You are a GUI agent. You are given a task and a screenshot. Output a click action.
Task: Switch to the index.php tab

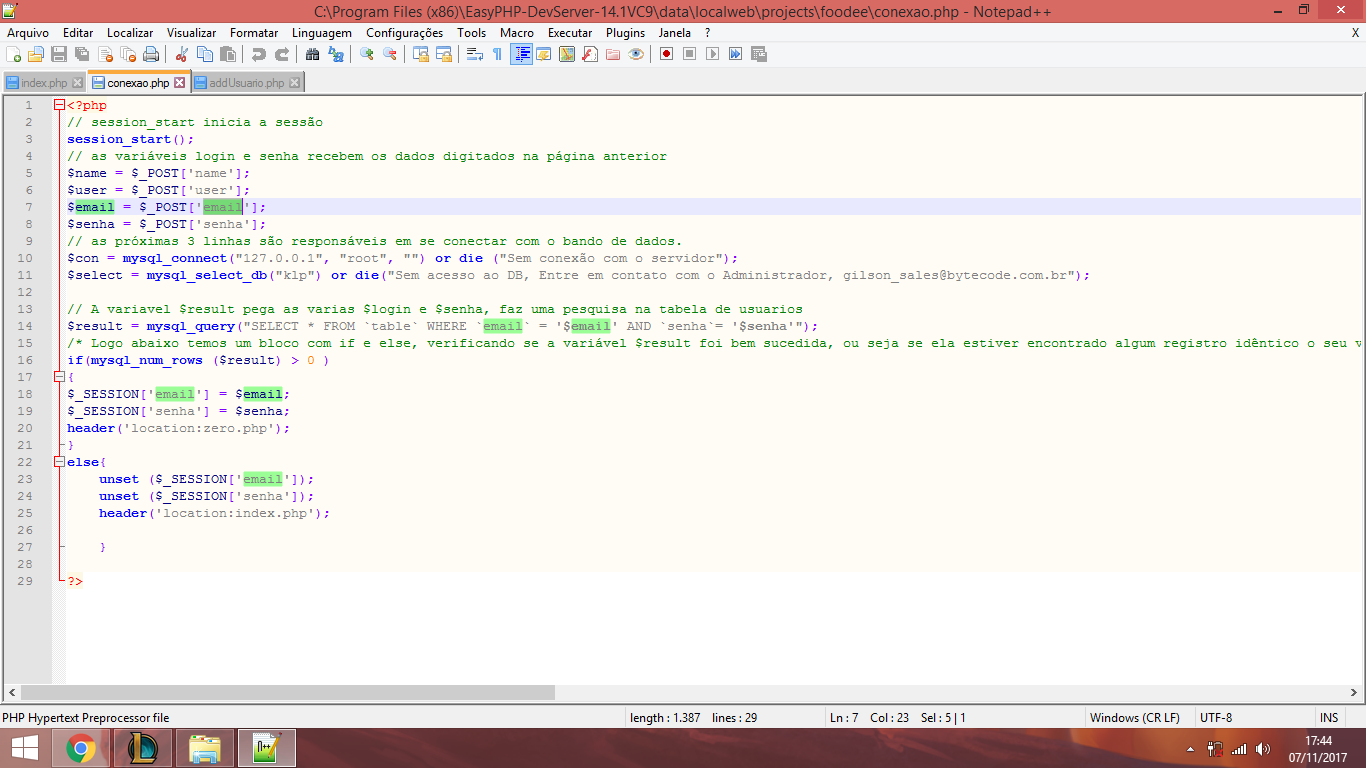click(44, 83)
